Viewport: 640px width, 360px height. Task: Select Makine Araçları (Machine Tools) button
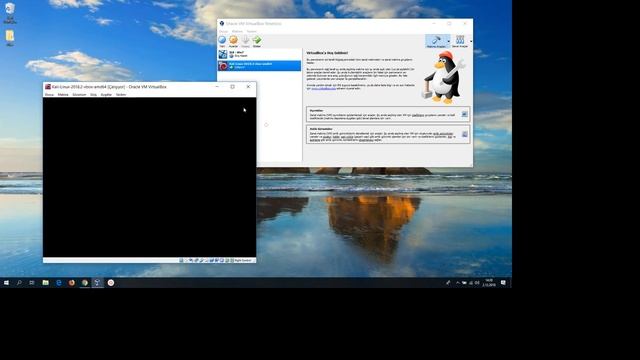click(436, 41)
